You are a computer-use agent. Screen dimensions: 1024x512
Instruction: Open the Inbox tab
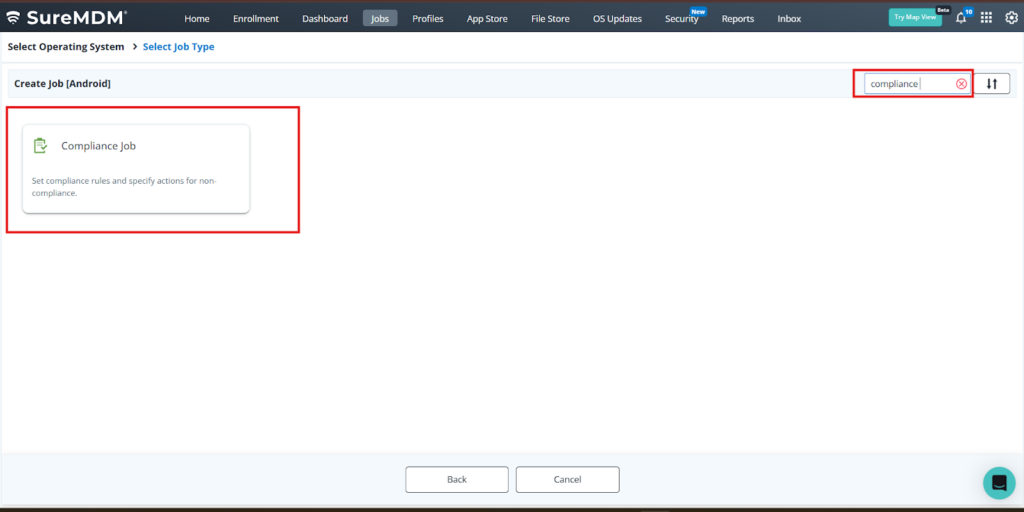point(789,19)
